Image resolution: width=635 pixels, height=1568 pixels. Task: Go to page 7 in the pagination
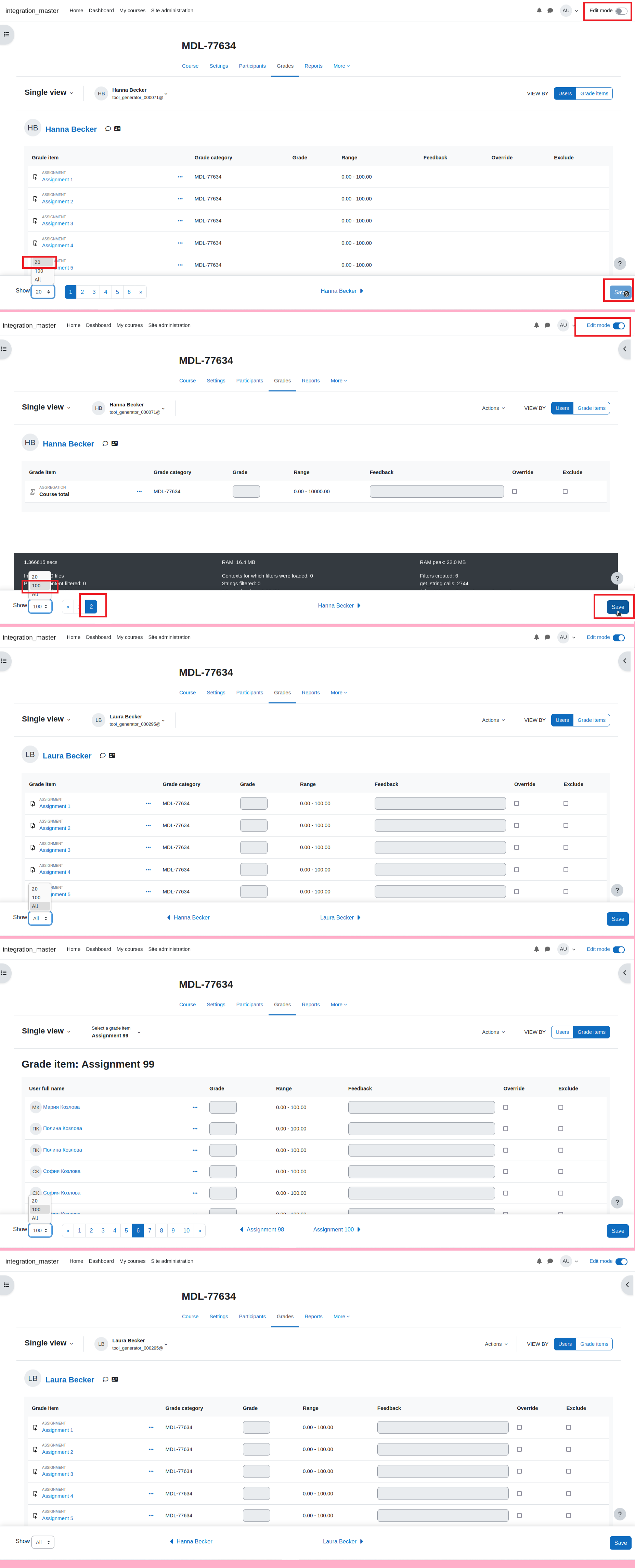150,1230
